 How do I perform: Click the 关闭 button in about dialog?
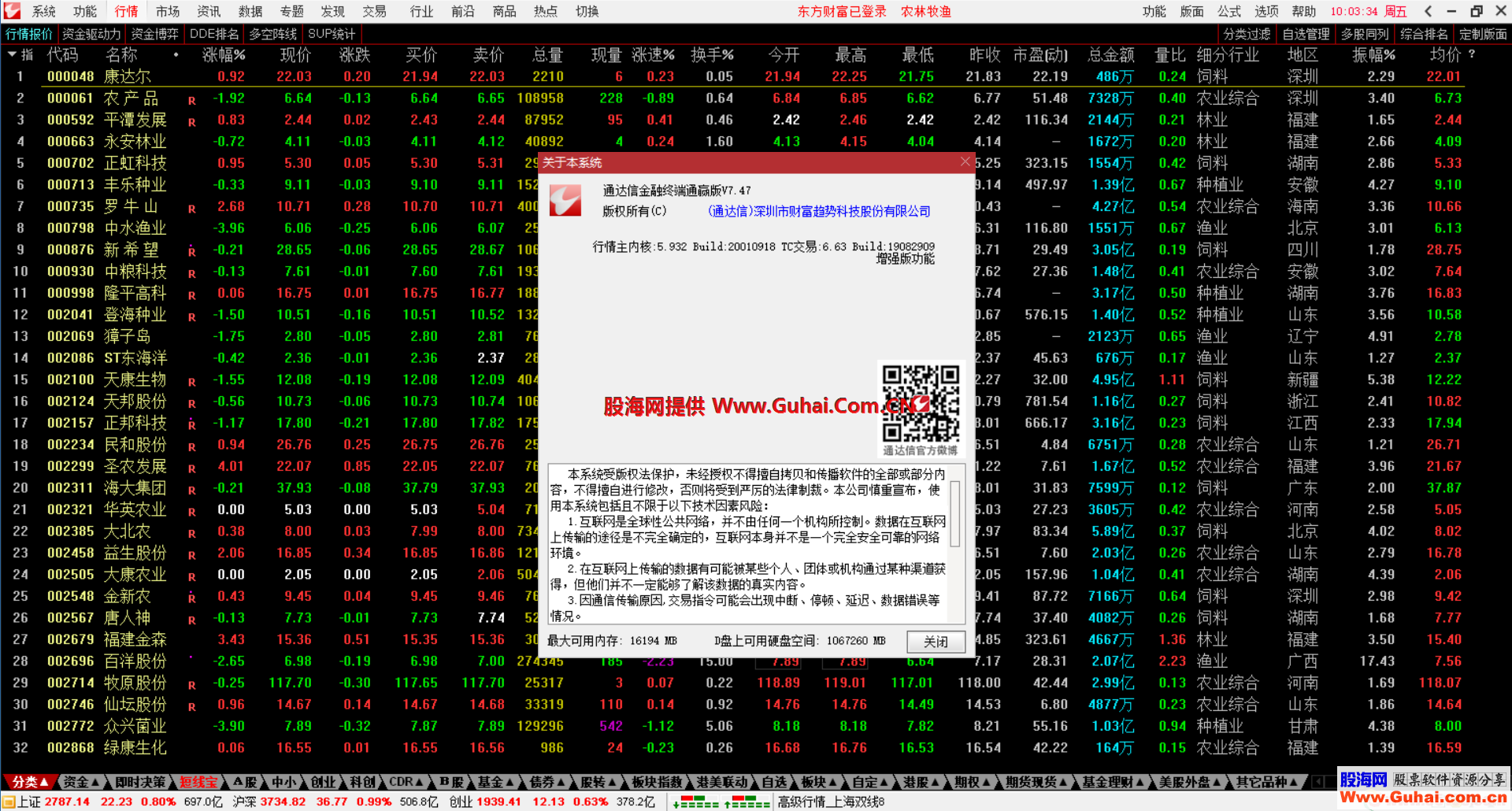point(936,642)
